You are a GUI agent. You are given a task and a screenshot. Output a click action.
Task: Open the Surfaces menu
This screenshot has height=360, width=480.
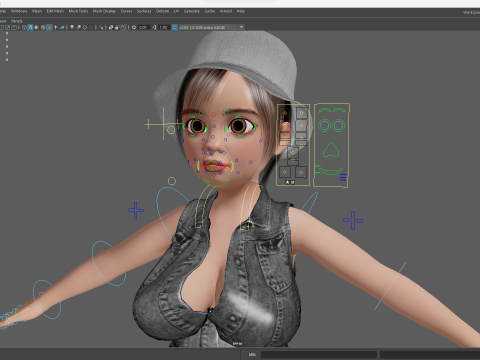144,11
